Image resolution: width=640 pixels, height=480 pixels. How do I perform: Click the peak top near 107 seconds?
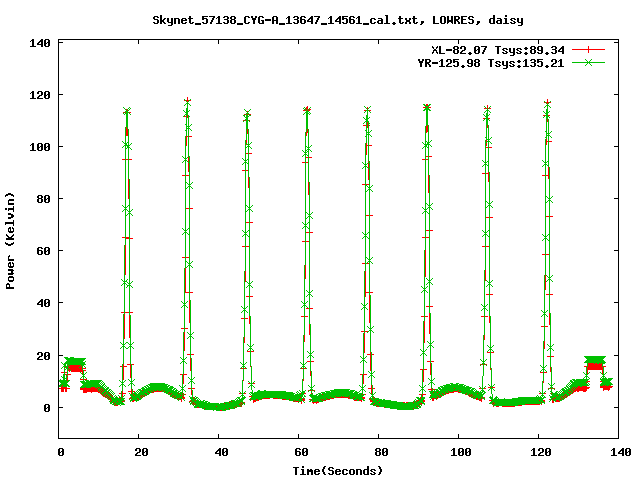487,109
